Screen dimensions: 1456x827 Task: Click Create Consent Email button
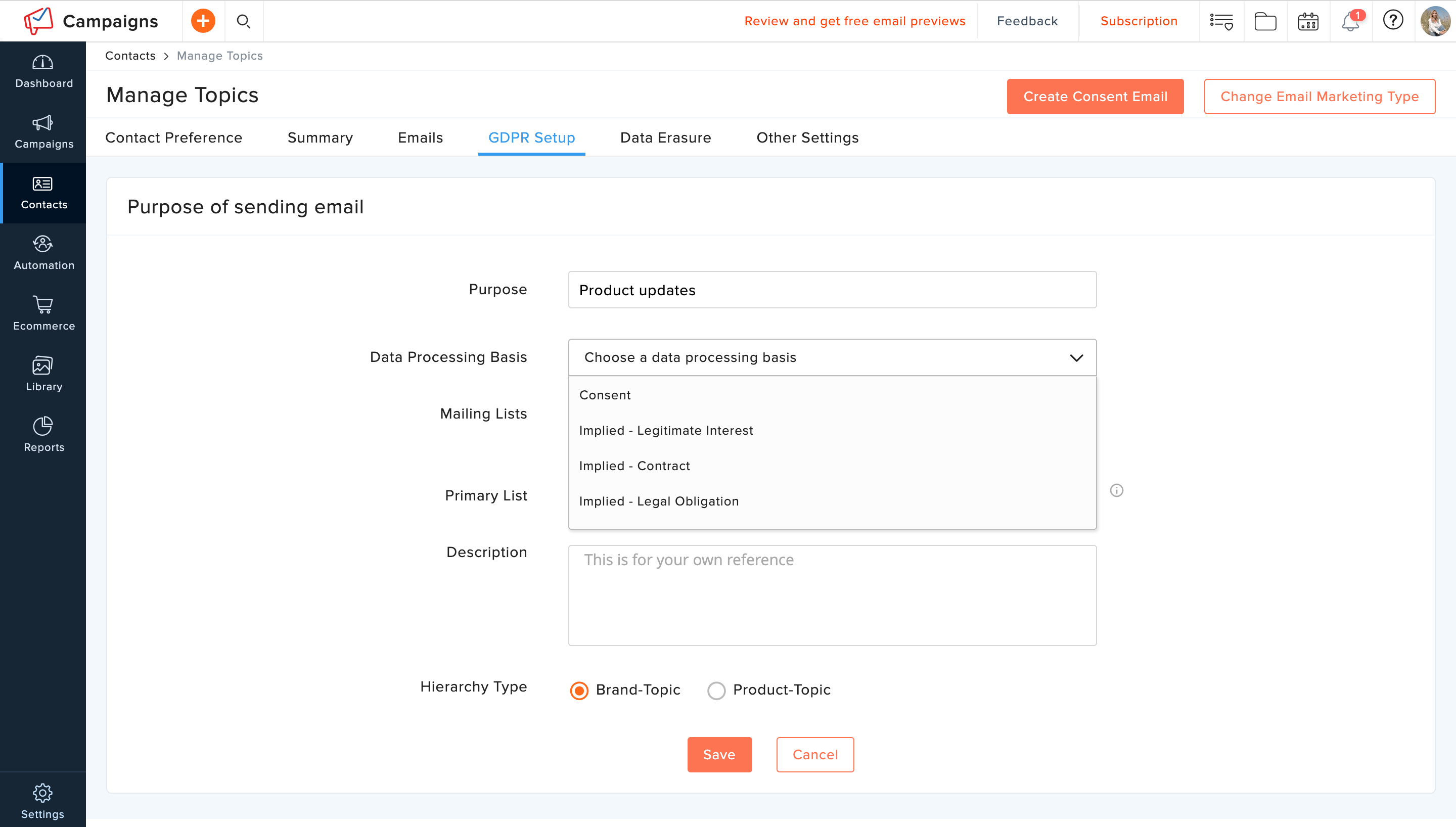click(x=1096, y=97)
